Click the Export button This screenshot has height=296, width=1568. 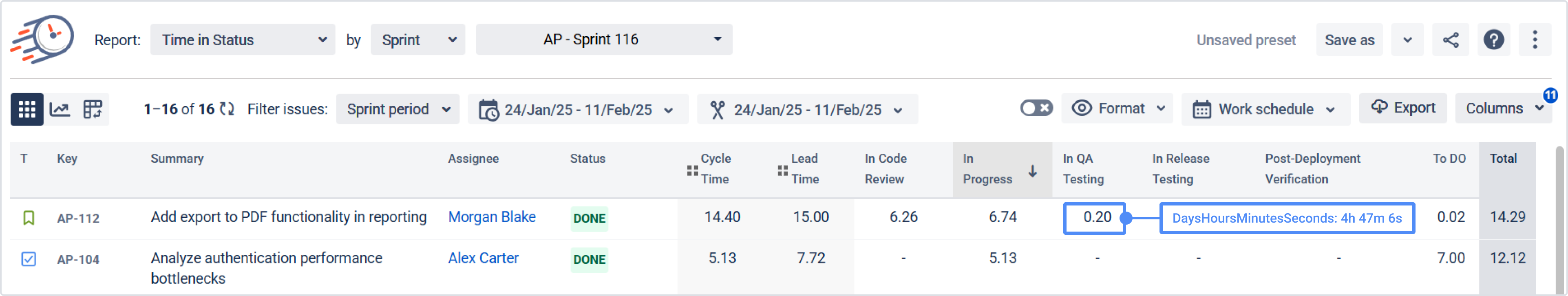(x=1402, y=108)
